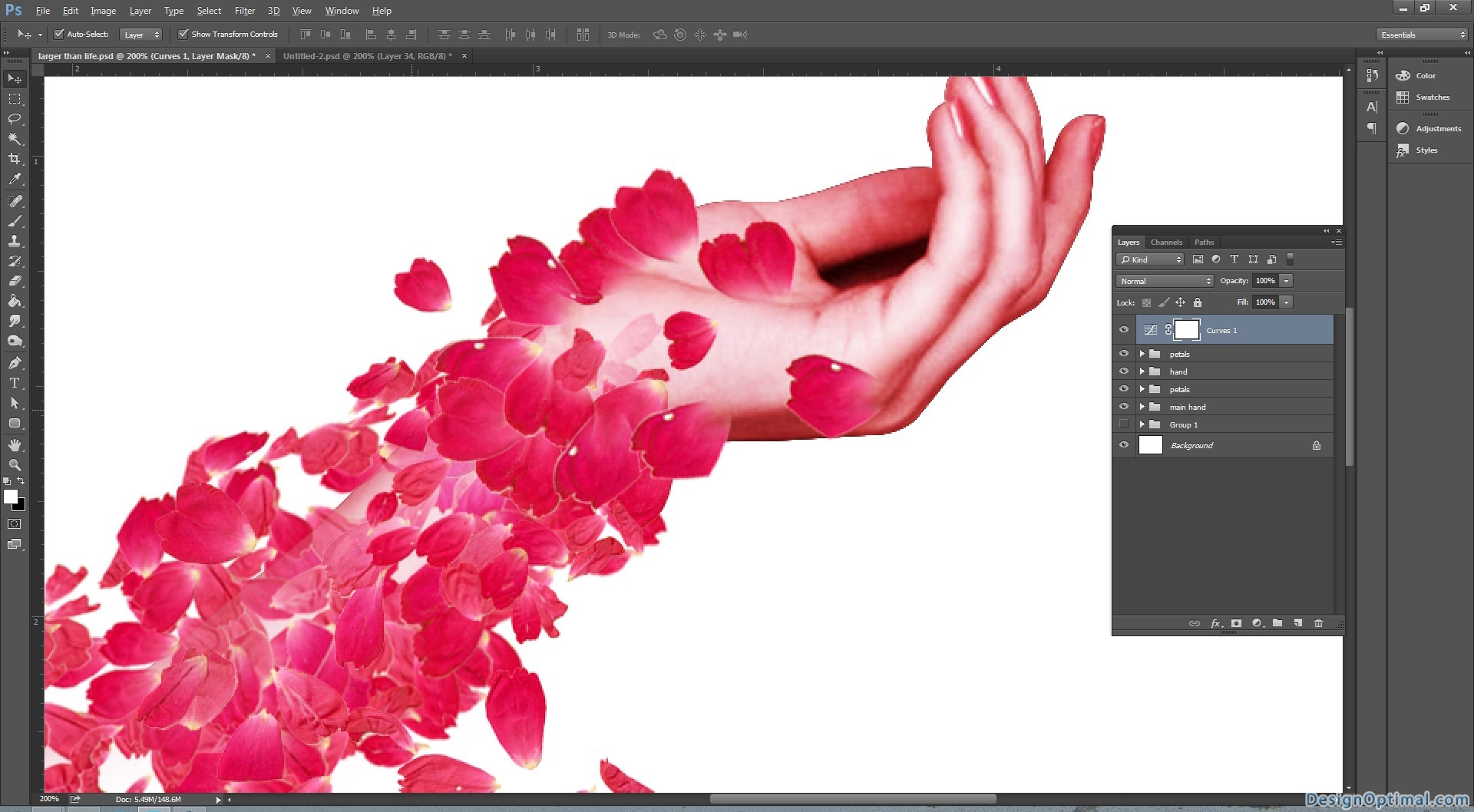Click the 200% zoom level field
Screen dimensions: 1474x812
49,799
